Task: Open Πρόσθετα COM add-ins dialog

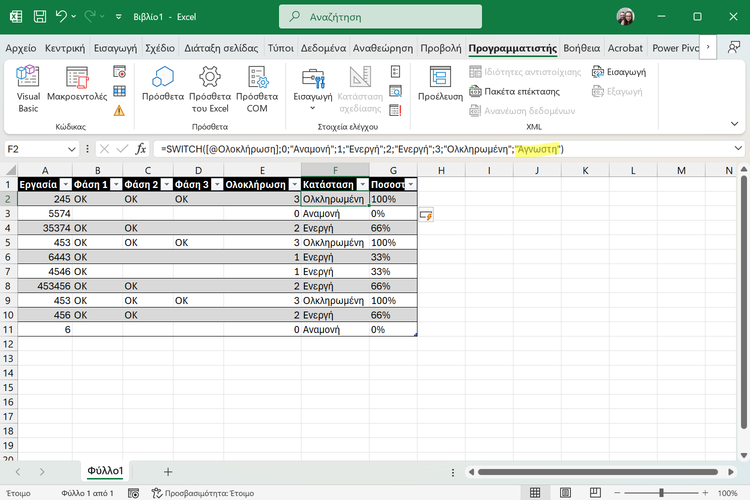Action: [x=257, y=88]
